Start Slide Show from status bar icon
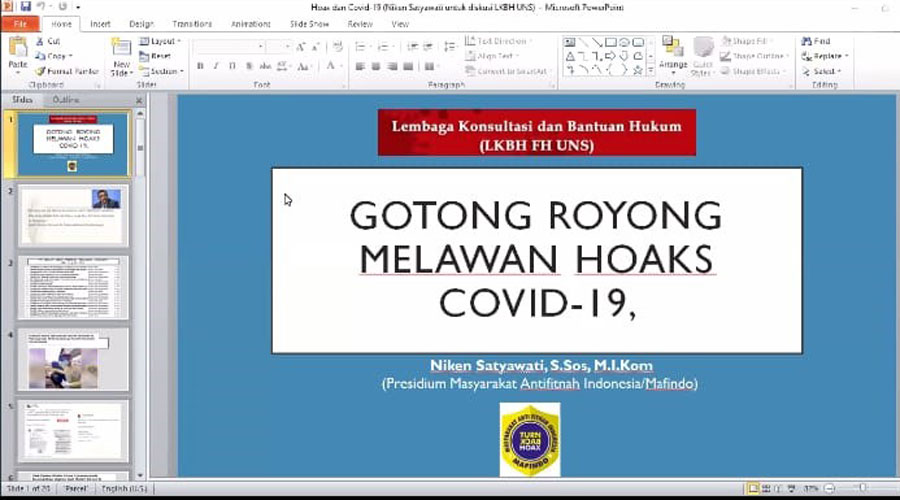Viewport: 900px width, 500px height. pos(792,489)
